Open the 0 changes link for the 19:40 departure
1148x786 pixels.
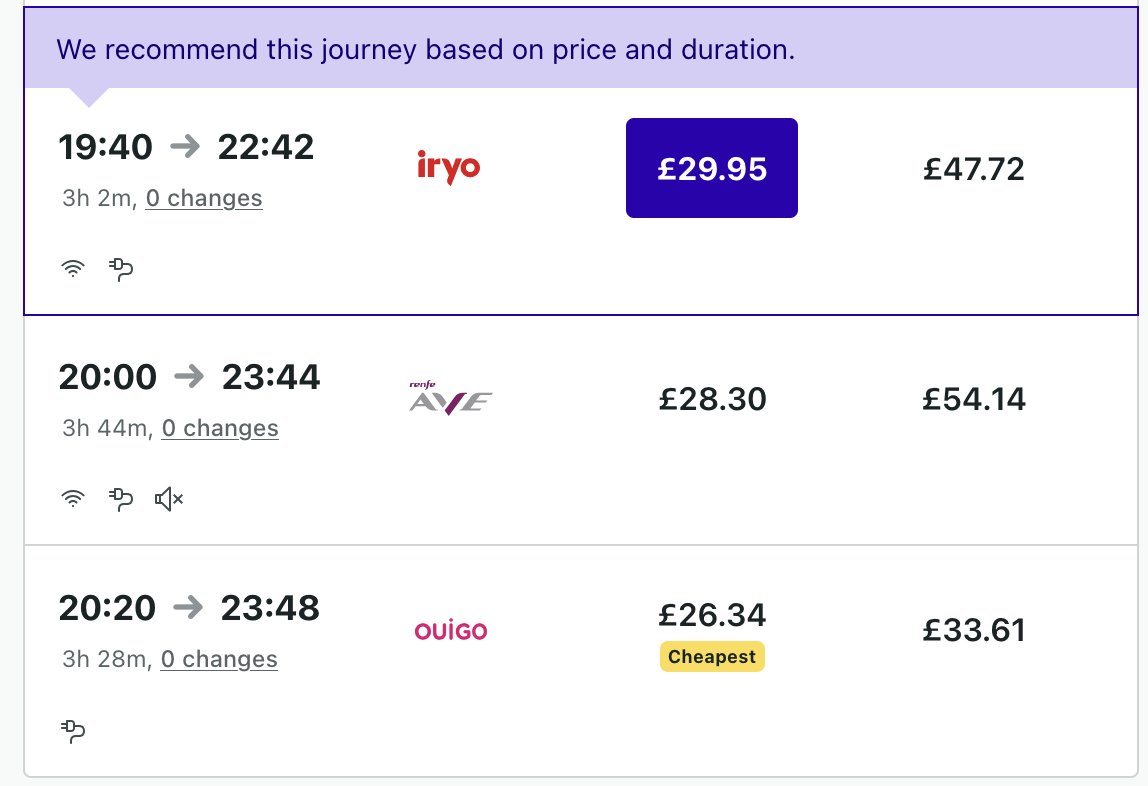point(204,198)
